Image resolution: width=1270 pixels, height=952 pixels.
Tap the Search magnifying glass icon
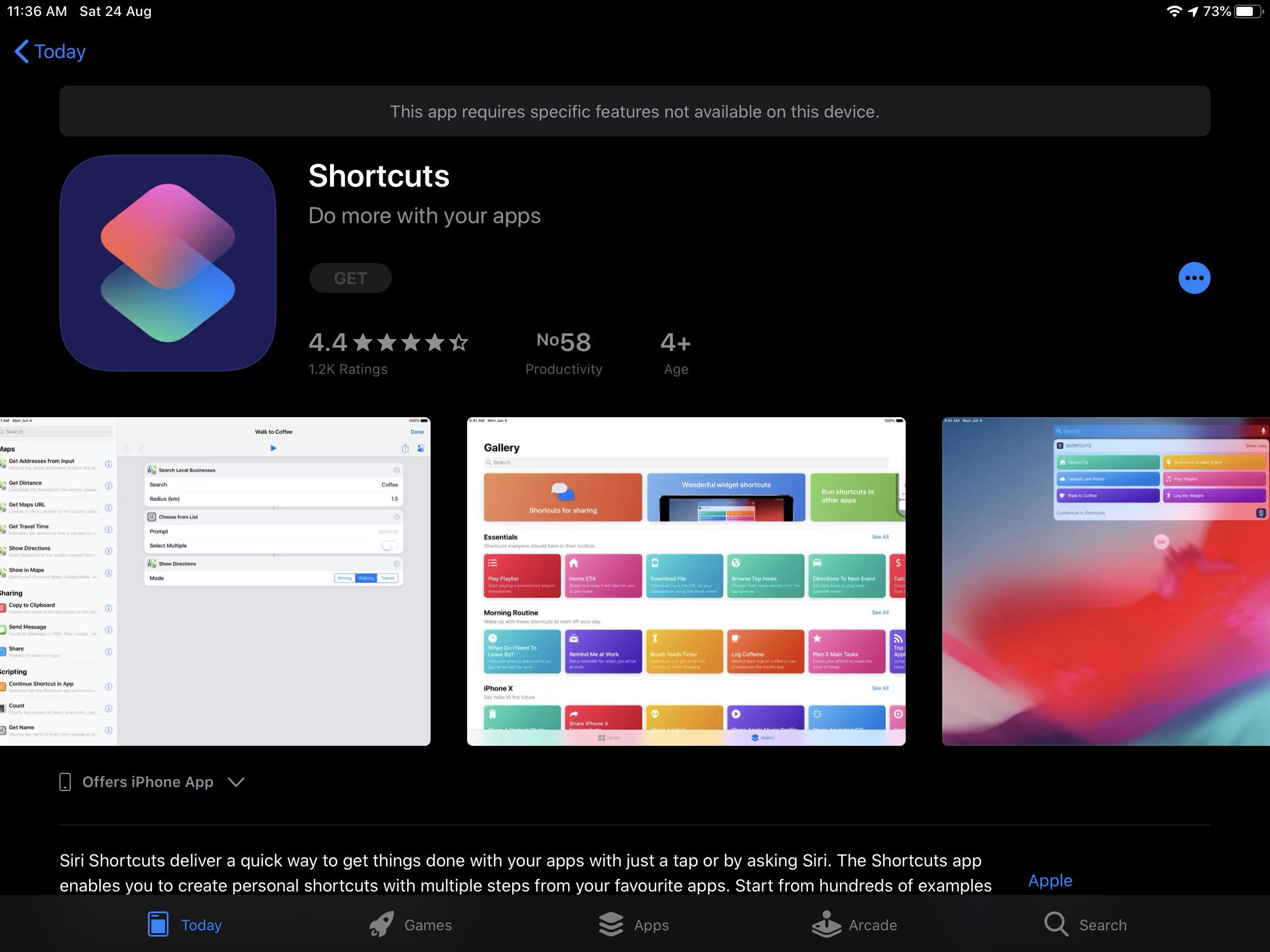[1055, 925]
